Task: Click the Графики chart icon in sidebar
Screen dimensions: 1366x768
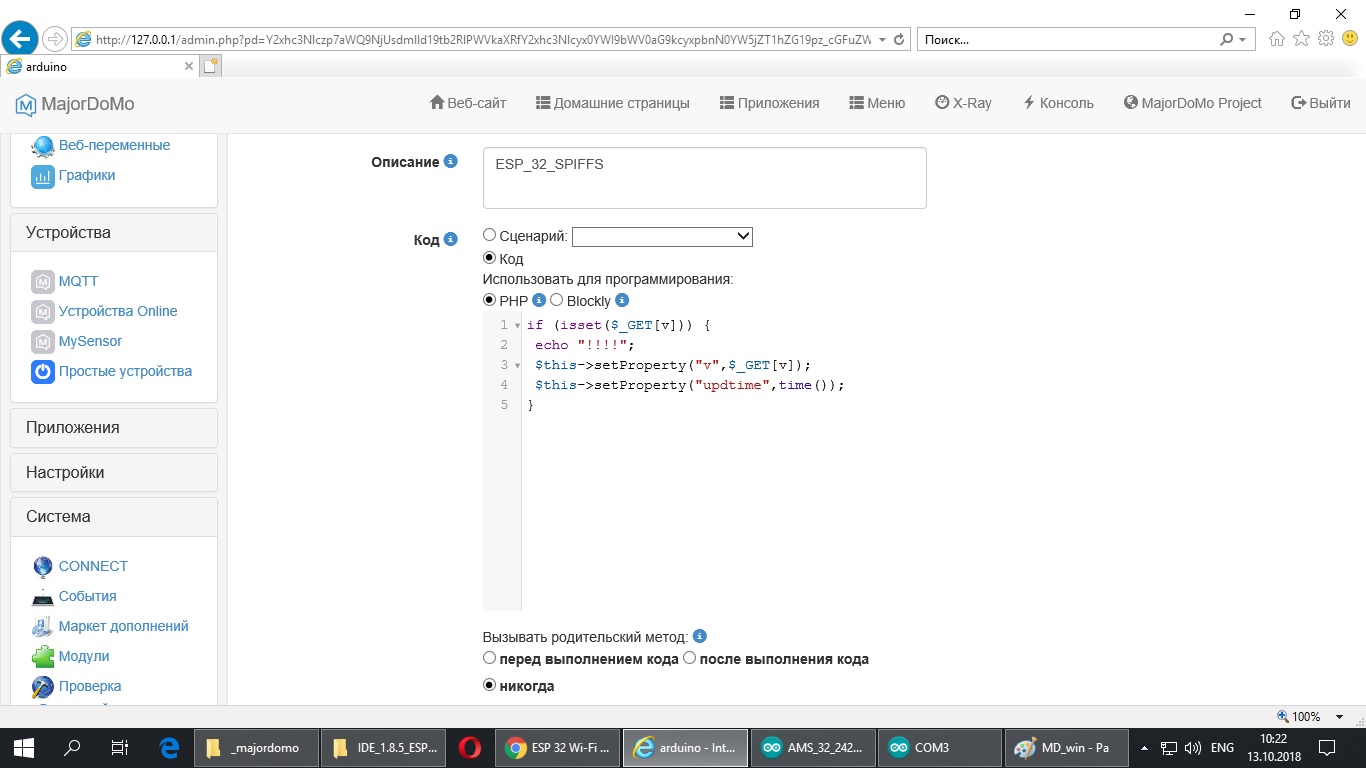Action: [42, 176]
